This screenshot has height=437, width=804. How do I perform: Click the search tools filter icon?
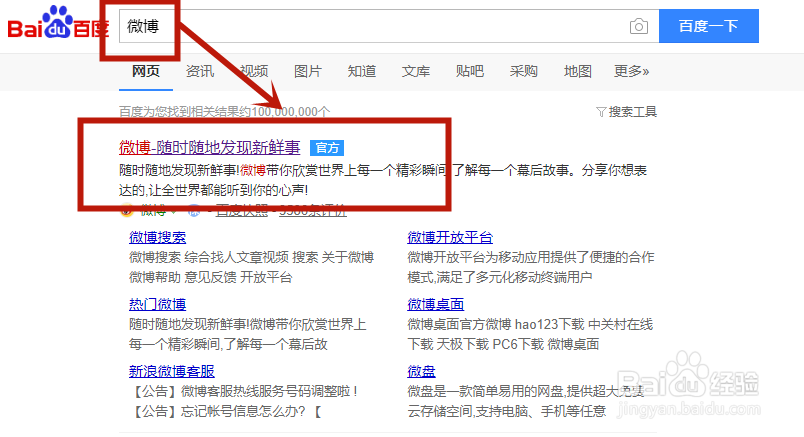tap(601, 112)
